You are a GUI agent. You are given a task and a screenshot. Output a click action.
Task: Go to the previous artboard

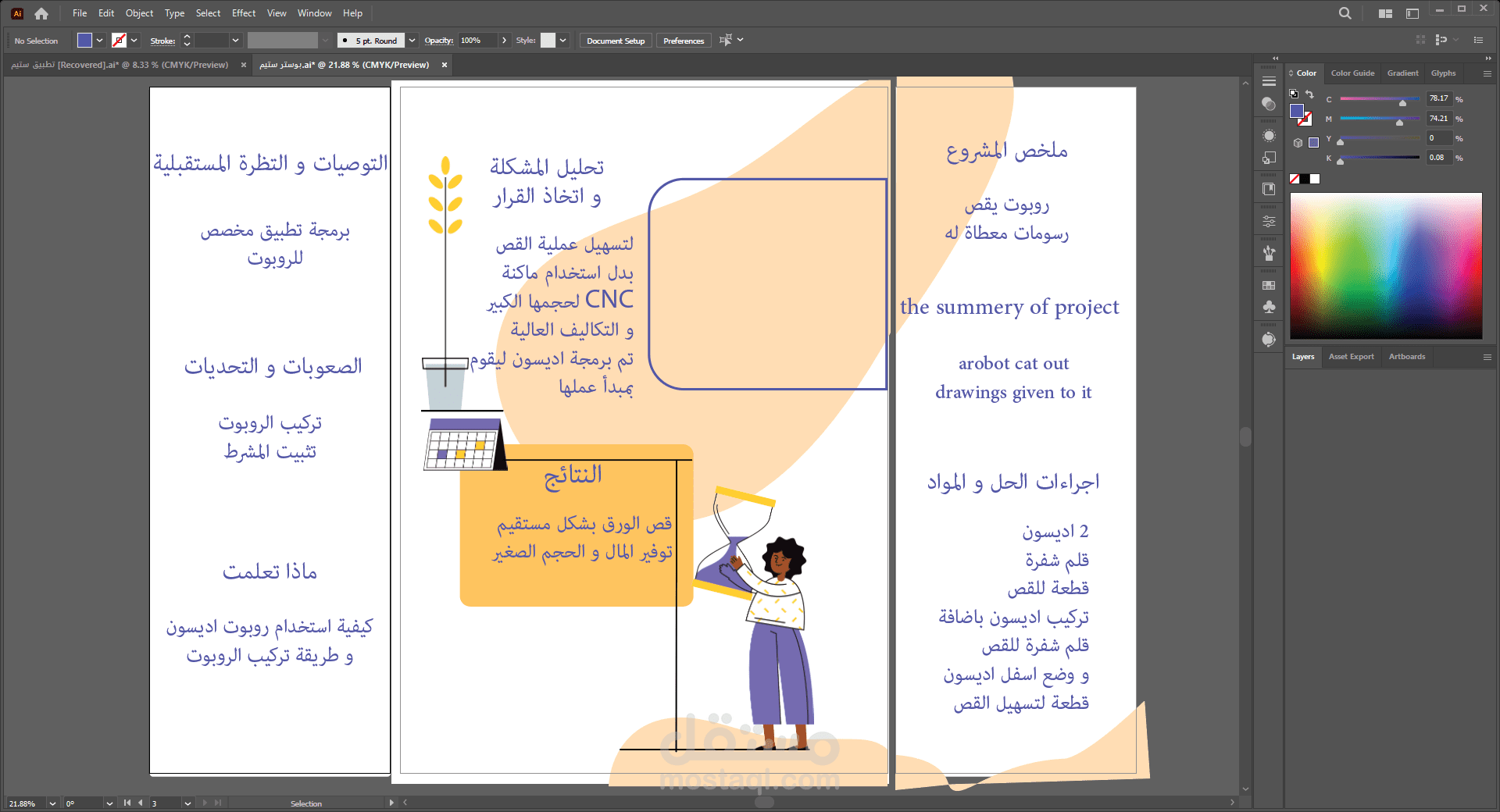[141, 803]
